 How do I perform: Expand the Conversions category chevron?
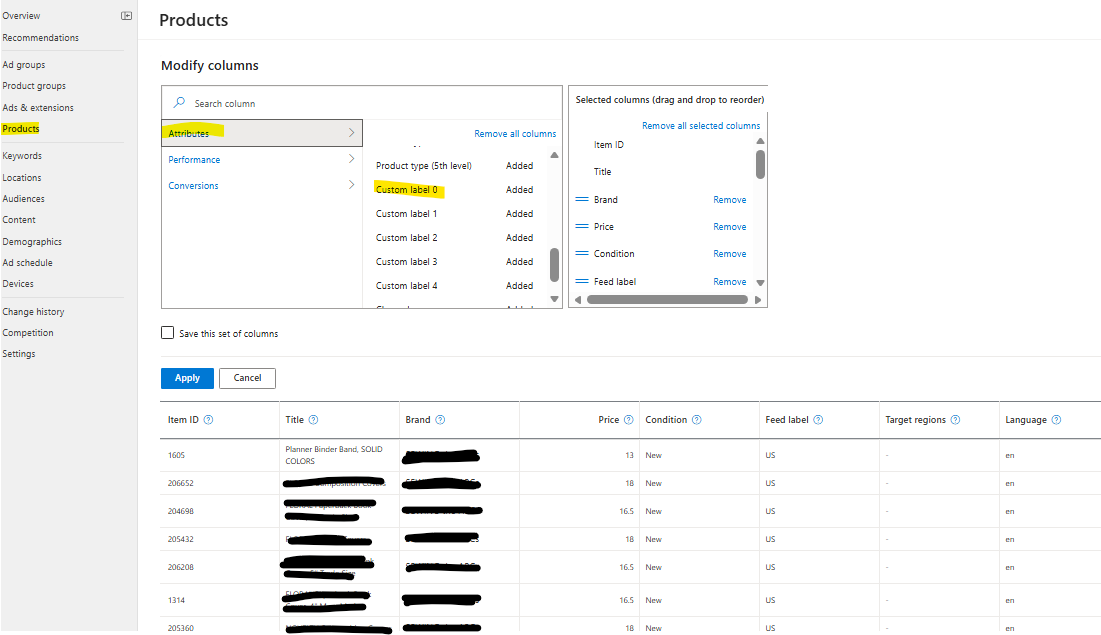pos(351,185)
